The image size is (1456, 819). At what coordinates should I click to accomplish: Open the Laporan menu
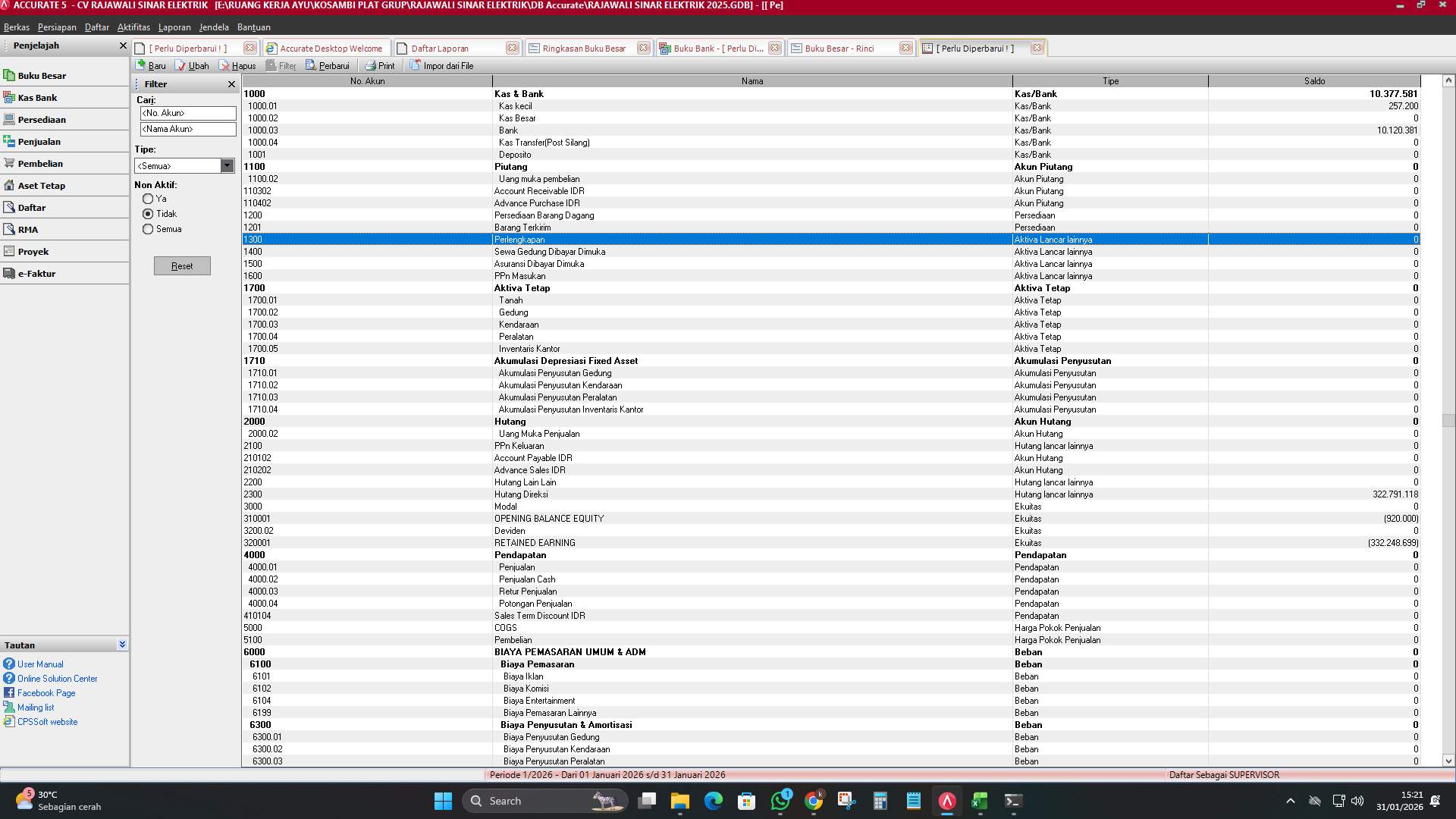click(x=174, y=27)
